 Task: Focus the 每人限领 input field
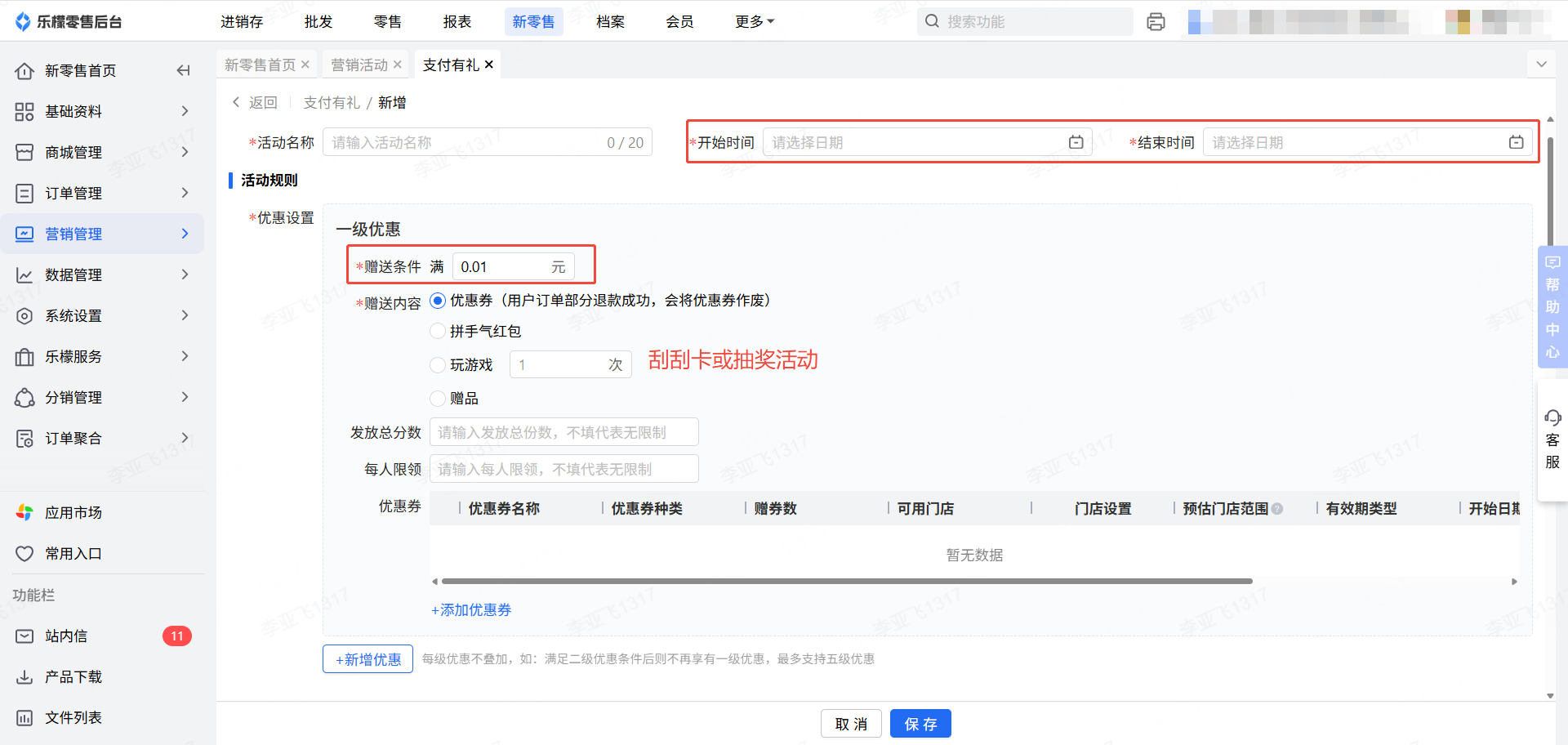564,469
